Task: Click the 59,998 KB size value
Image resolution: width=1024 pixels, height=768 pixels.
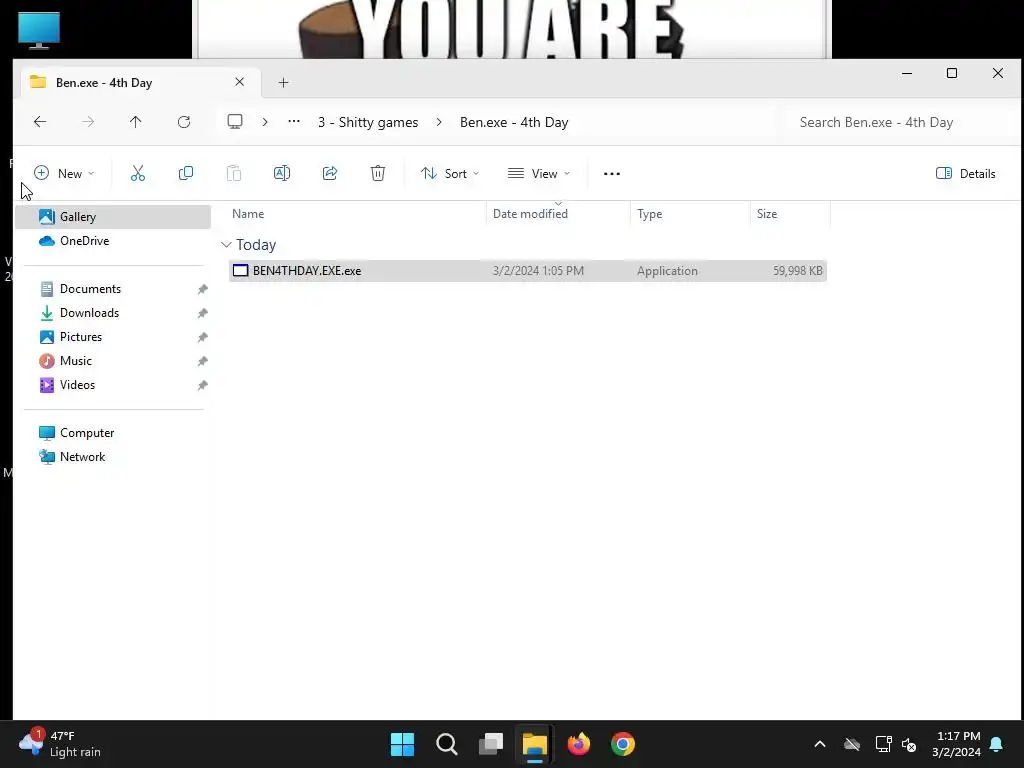Action: [797, 271]
